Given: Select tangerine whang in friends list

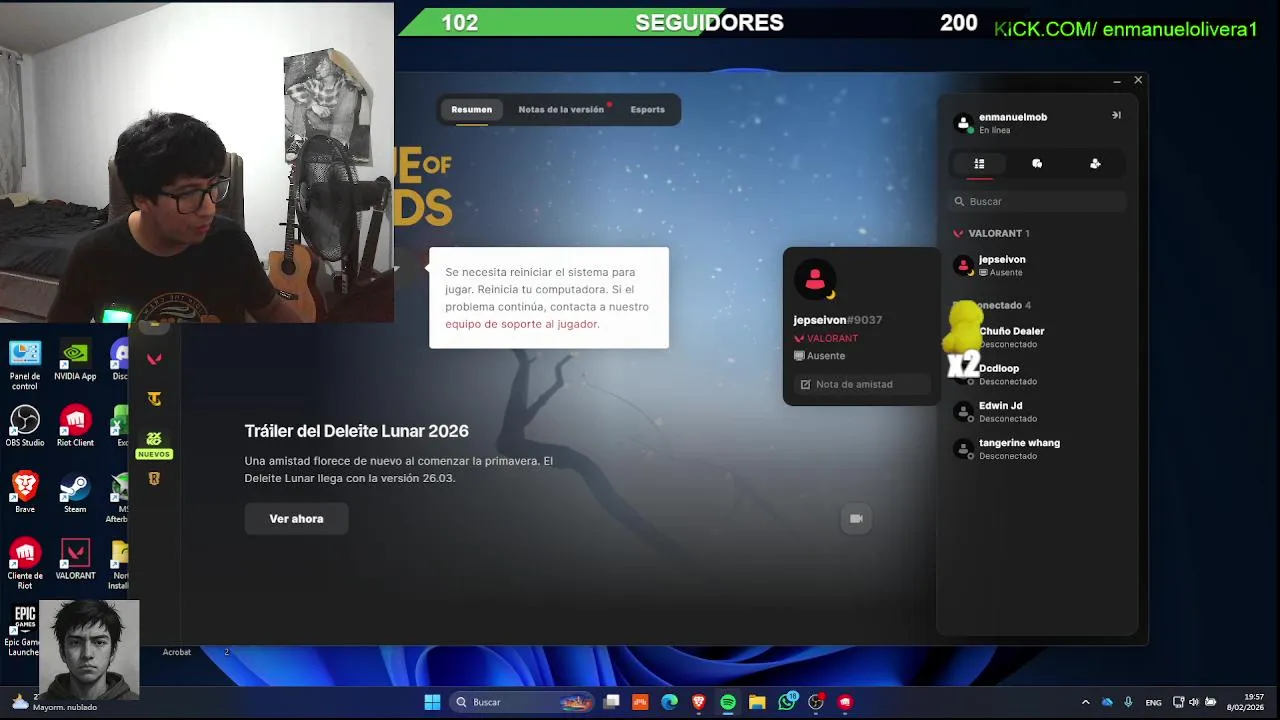Looking at the screenshot, I should click(1037, 448).
